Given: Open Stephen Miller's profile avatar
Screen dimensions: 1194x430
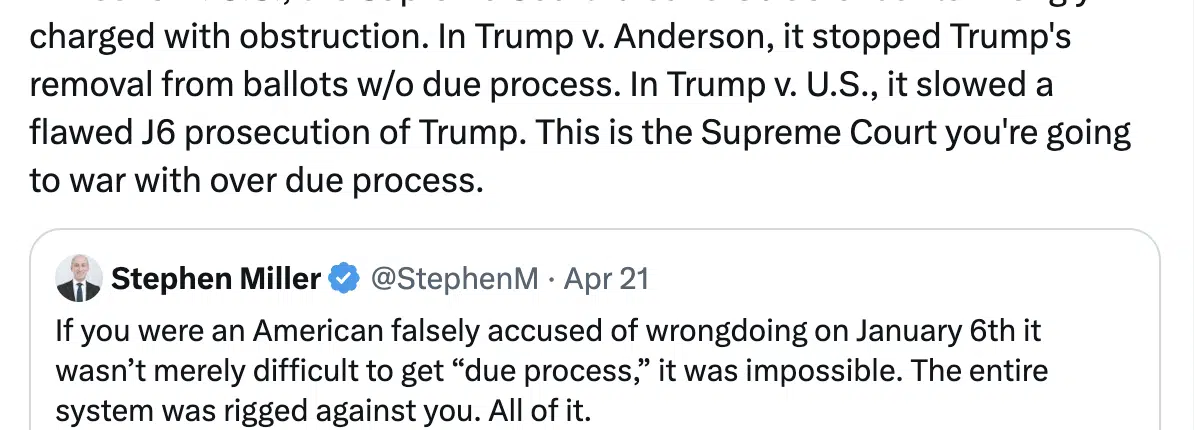Looking at the screenshot, I should 78,279.
